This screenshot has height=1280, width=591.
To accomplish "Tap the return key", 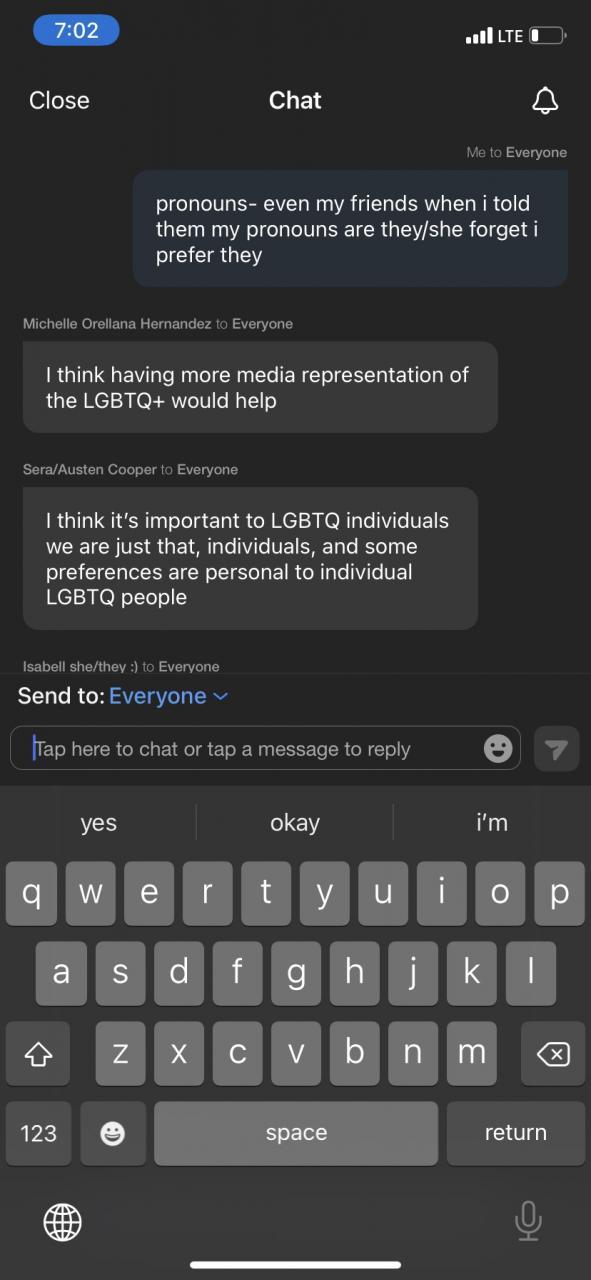I will click(x=516, y=1133).
